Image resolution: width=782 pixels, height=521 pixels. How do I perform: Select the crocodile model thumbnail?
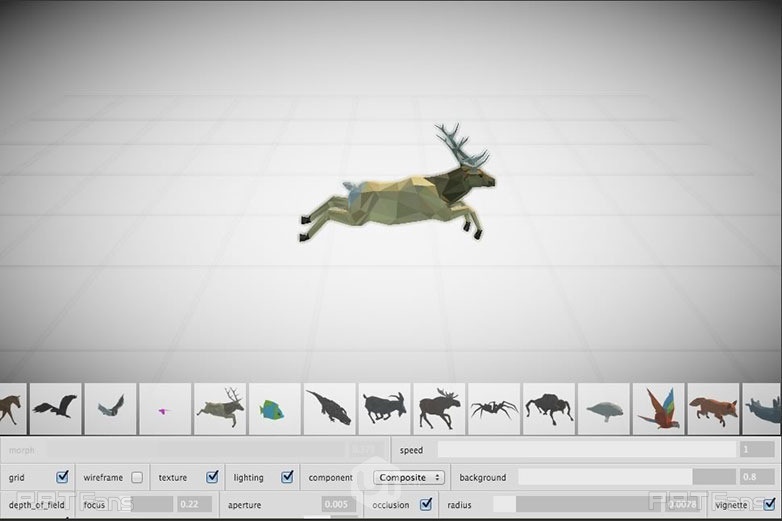pyautogui.click(x=329, y=408)
